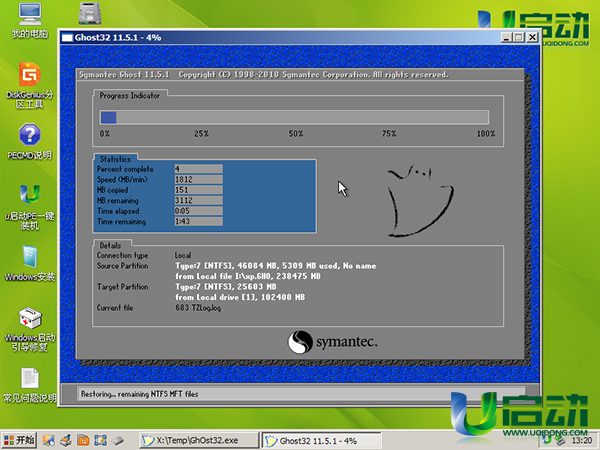
Task: Open the PECMD说明 help icon
Action: tap(30, 138)
